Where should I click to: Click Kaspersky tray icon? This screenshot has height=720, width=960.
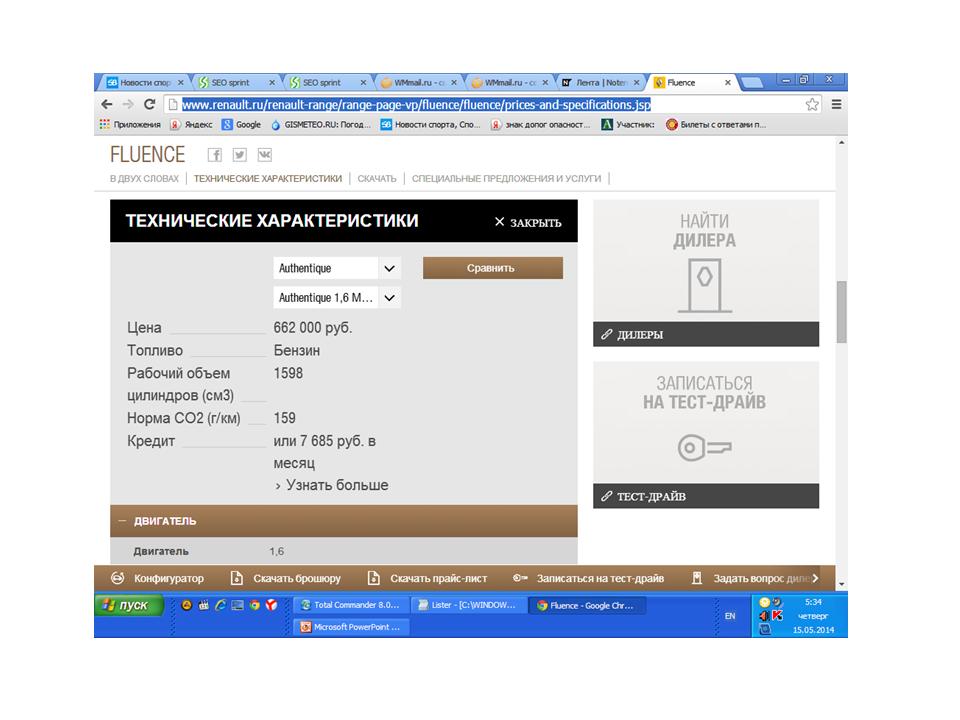[x=778, y=615]
